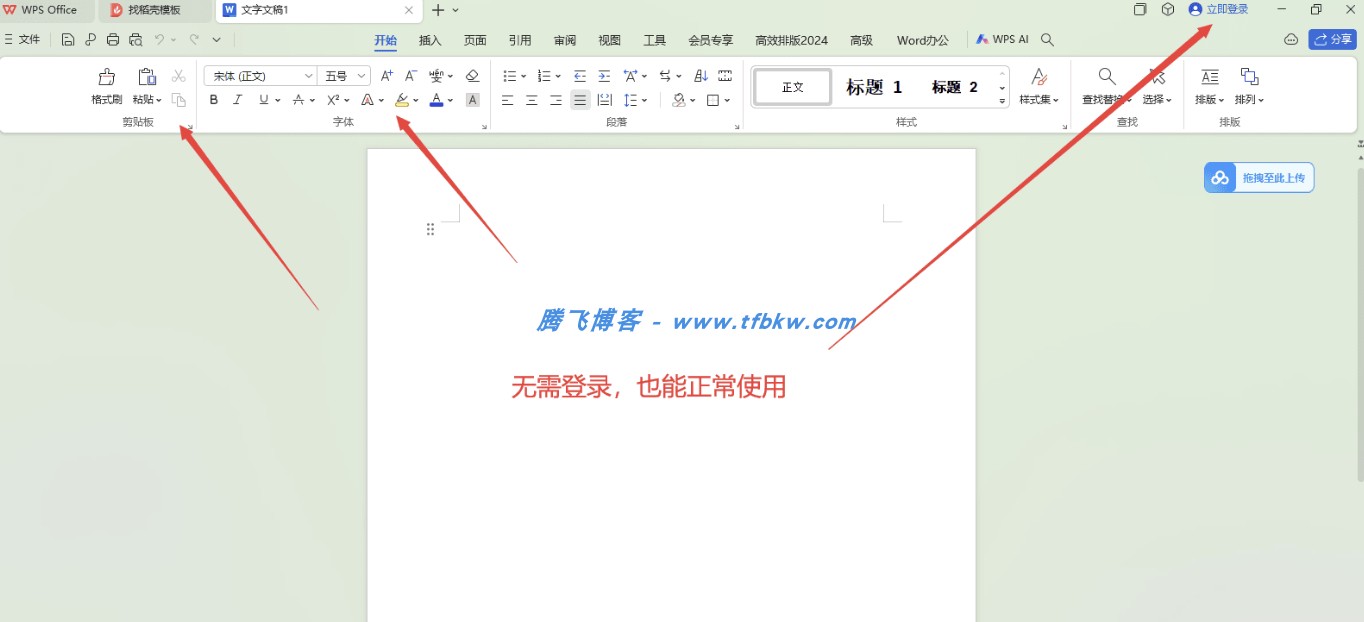Click the 打印 (Print) icon
1364x622 pixels.
coord(112,39)
